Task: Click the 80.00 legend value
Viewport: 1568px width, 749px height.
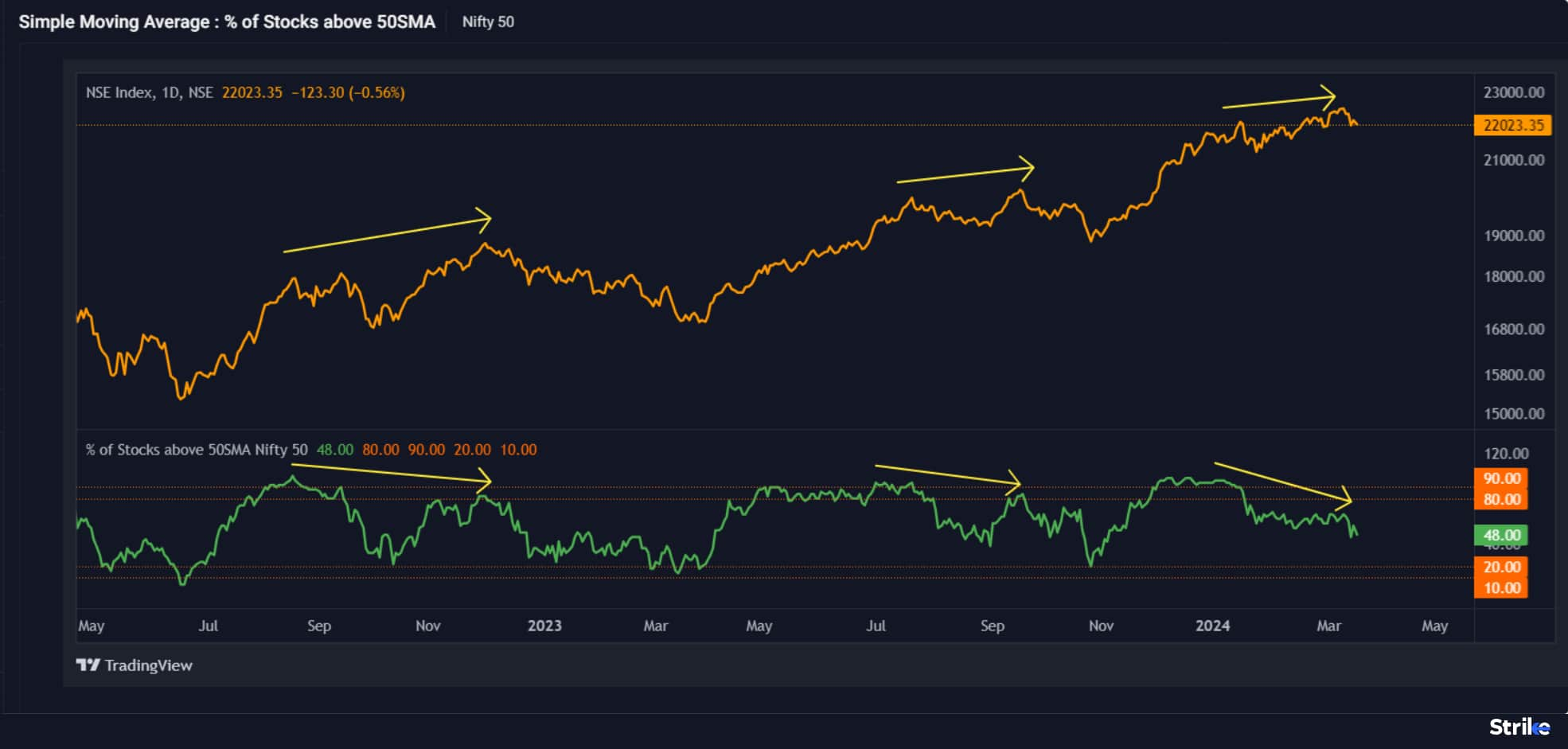Action: click(x=380, y=450)
